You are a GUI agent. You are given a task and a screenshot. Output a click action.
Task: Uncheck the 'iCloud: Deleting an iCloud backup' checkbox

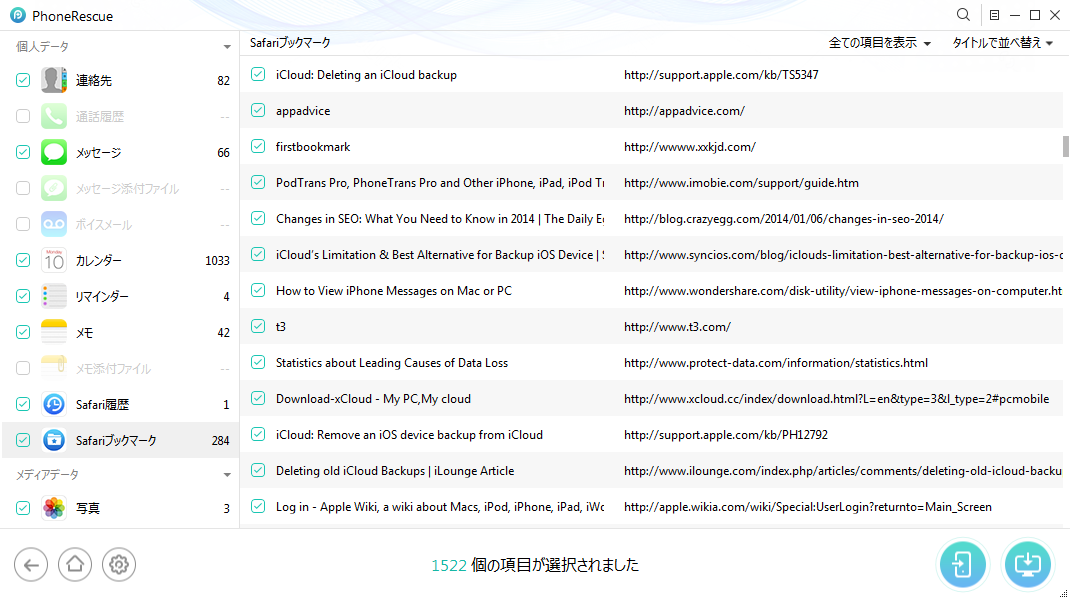258,74
